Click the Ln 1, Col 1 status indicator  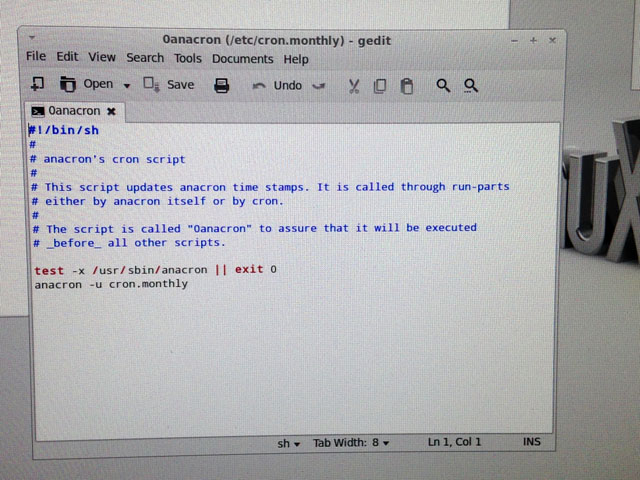click(454, 442)
